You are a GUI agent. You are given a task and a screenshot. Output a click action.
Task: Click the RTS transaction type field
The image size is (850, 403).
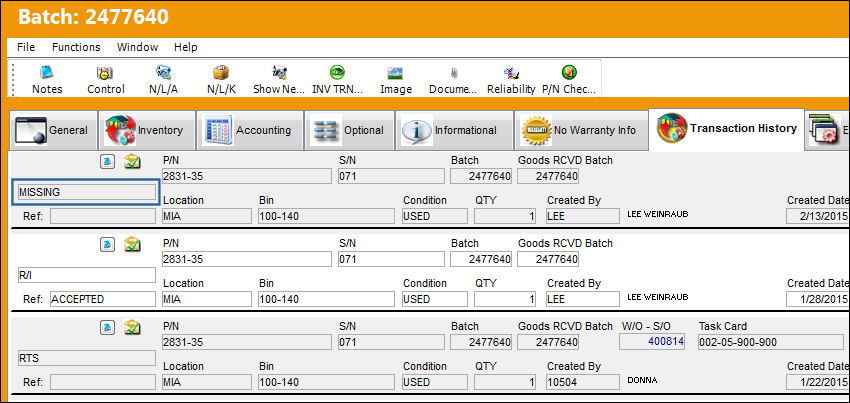pyautogui.click(x=86, y=358)
